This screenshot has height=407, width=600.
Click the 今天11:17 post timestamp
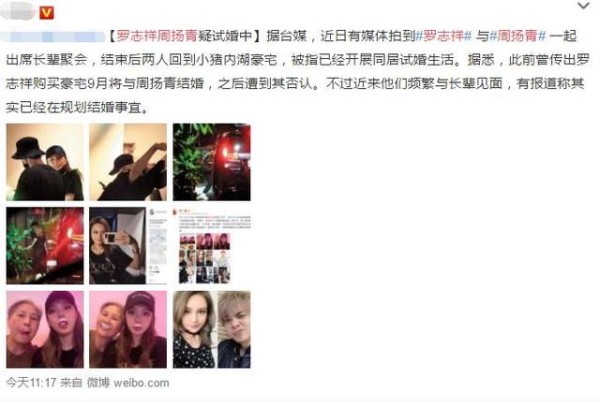click(31, 383)
